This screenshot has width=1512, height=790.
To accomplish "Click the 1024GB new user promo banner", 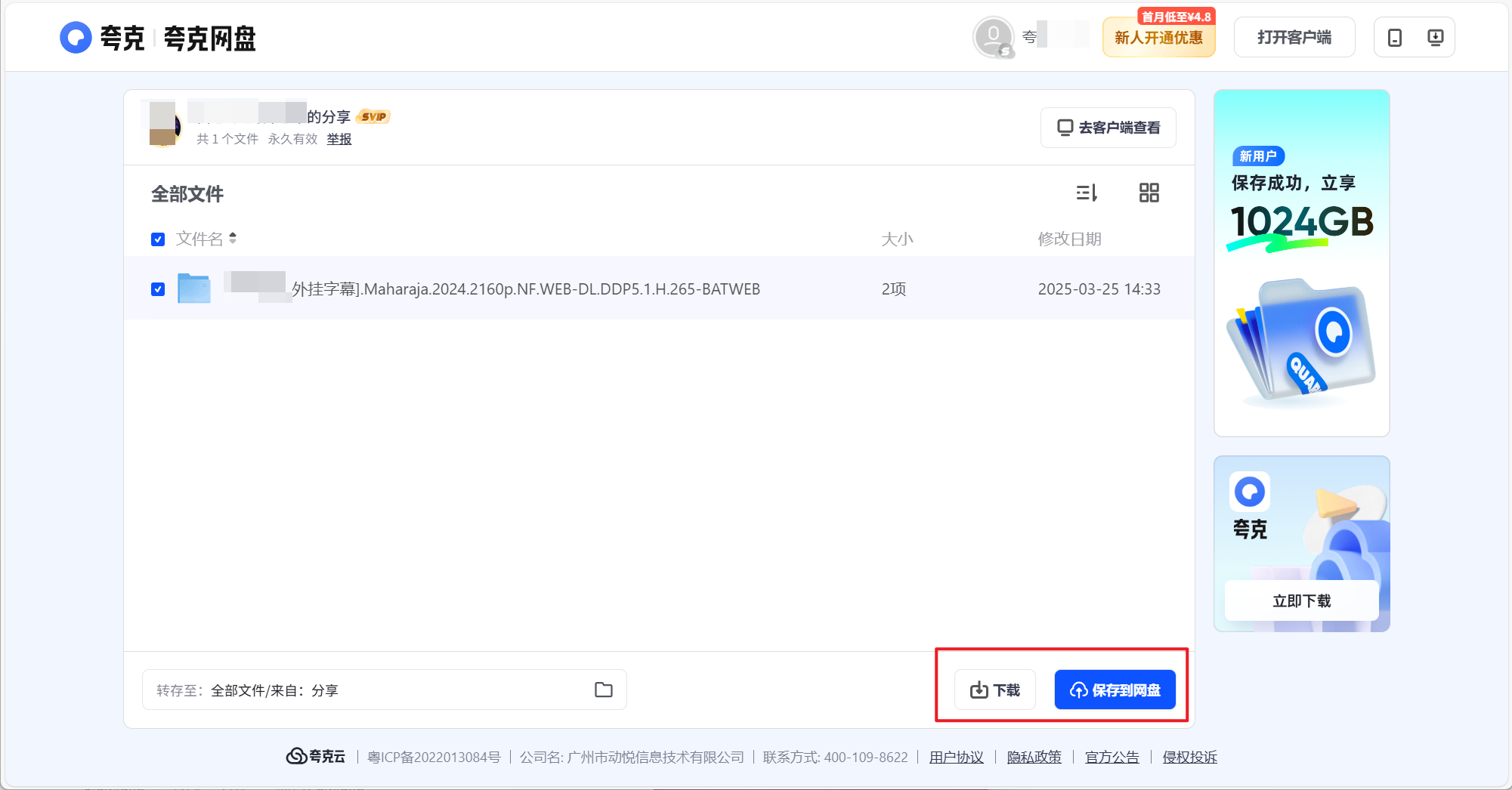I will coord(1301,263).
